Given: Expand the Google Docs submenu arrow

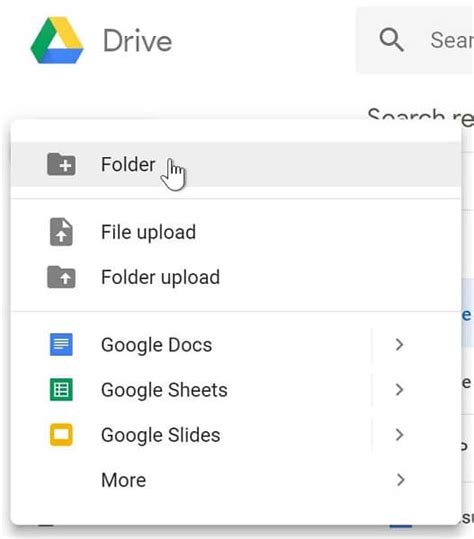Looking at the screenshot, I should 399,344.
